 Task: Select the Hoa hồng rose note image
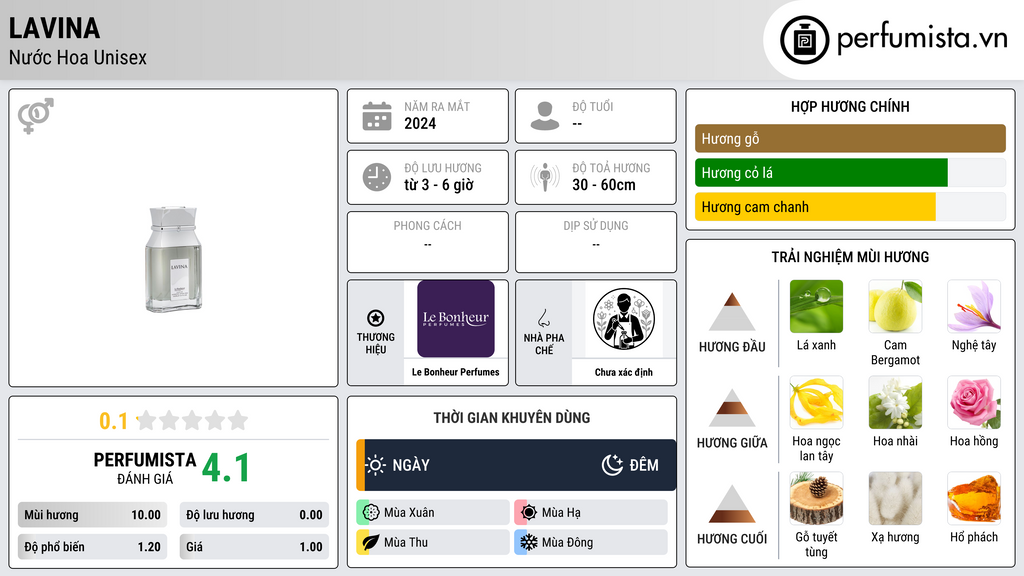974,402
